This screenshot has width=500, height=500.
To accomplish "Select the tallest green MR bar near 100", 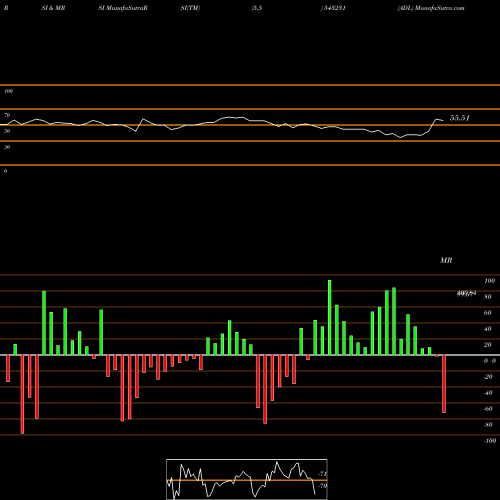I will coord(330,318).
